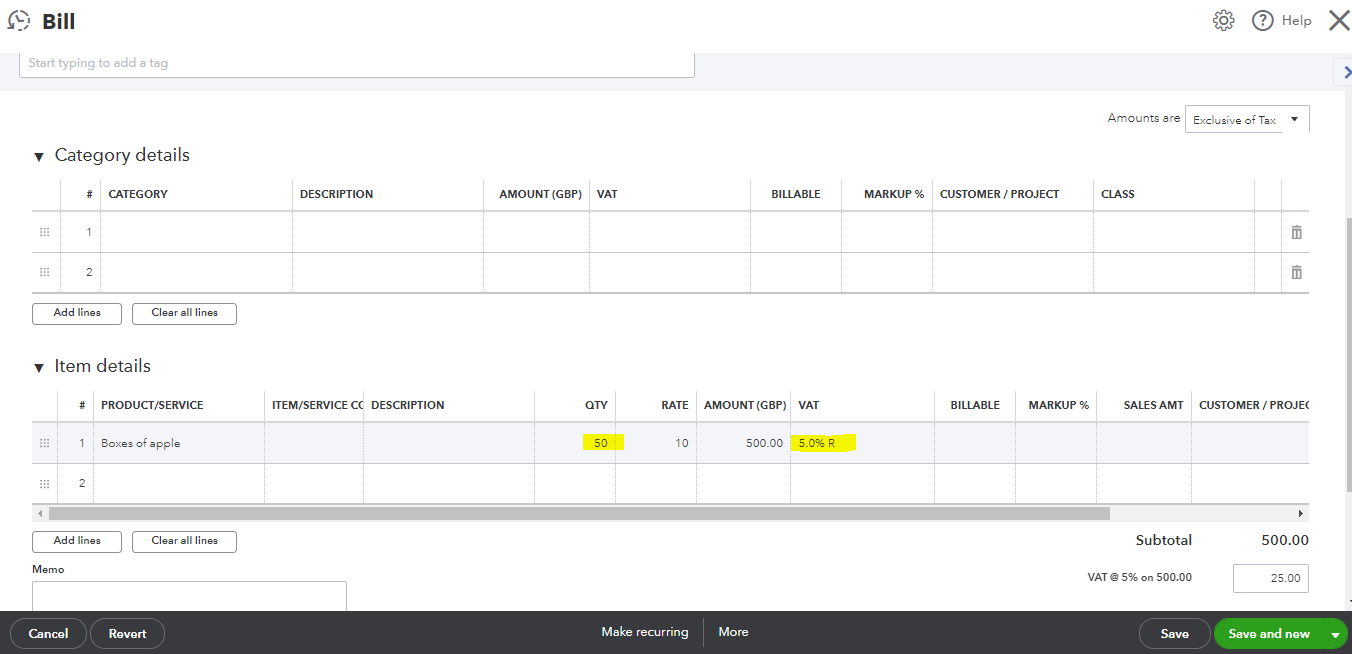Click the Help question mark icon
Image resolution: width=1352 pixels, height=654 pixels.
[x=1263, y=21]
